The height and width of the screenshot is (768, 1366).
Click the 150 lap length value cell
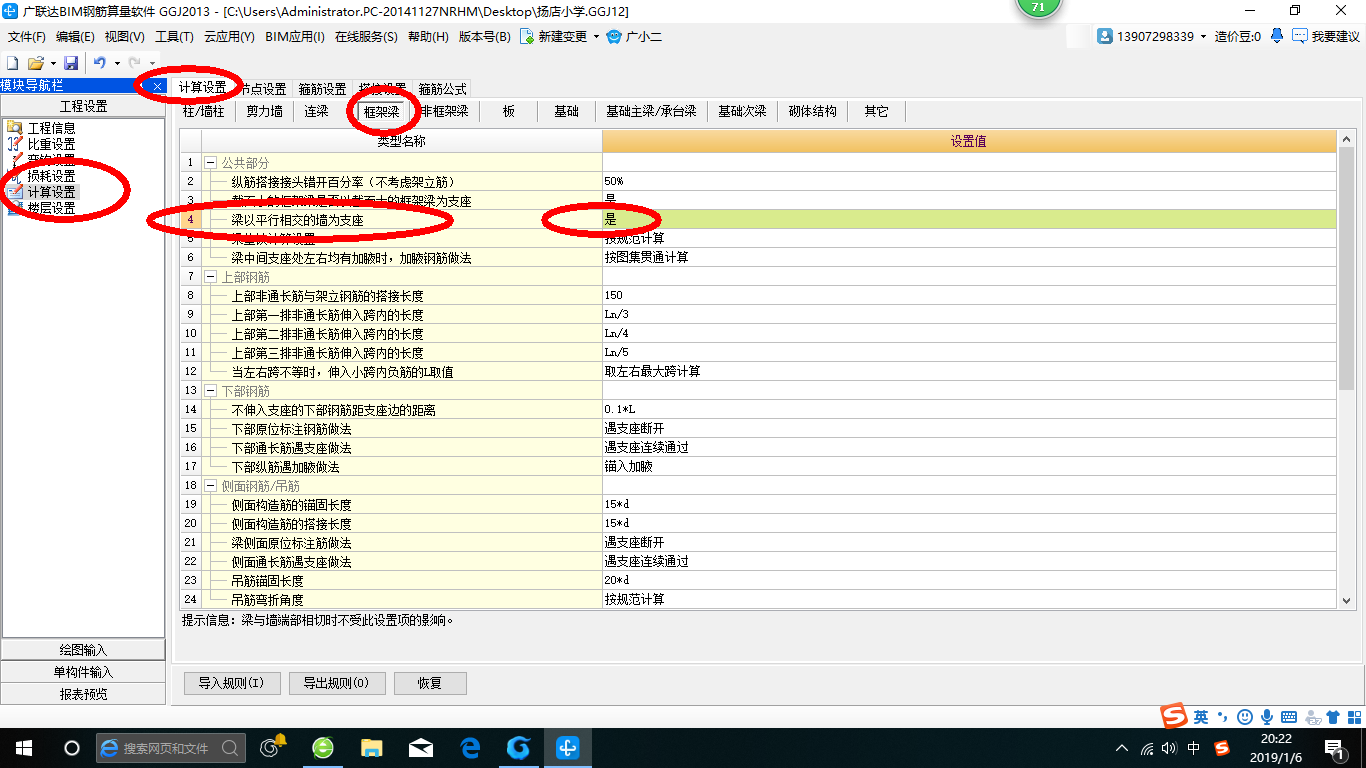tap(969, 295)
